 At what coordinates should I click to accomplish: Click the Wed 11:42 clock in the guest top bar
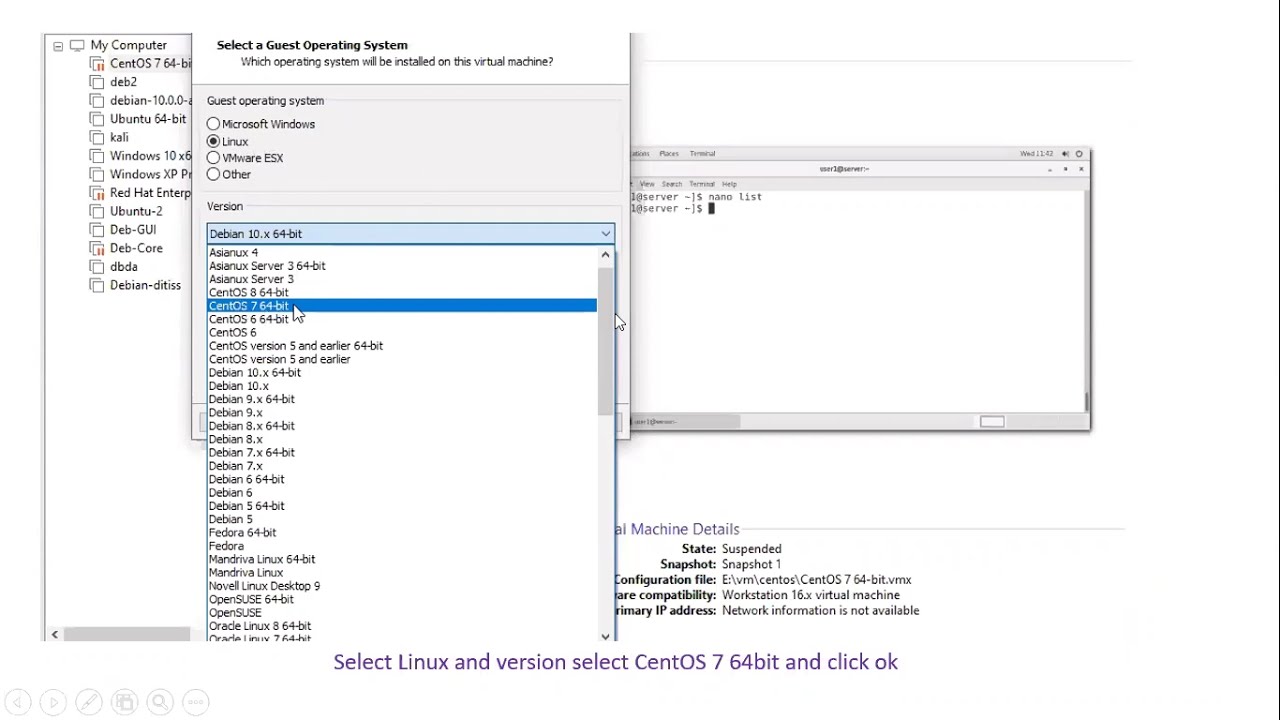pos(1036,154)
